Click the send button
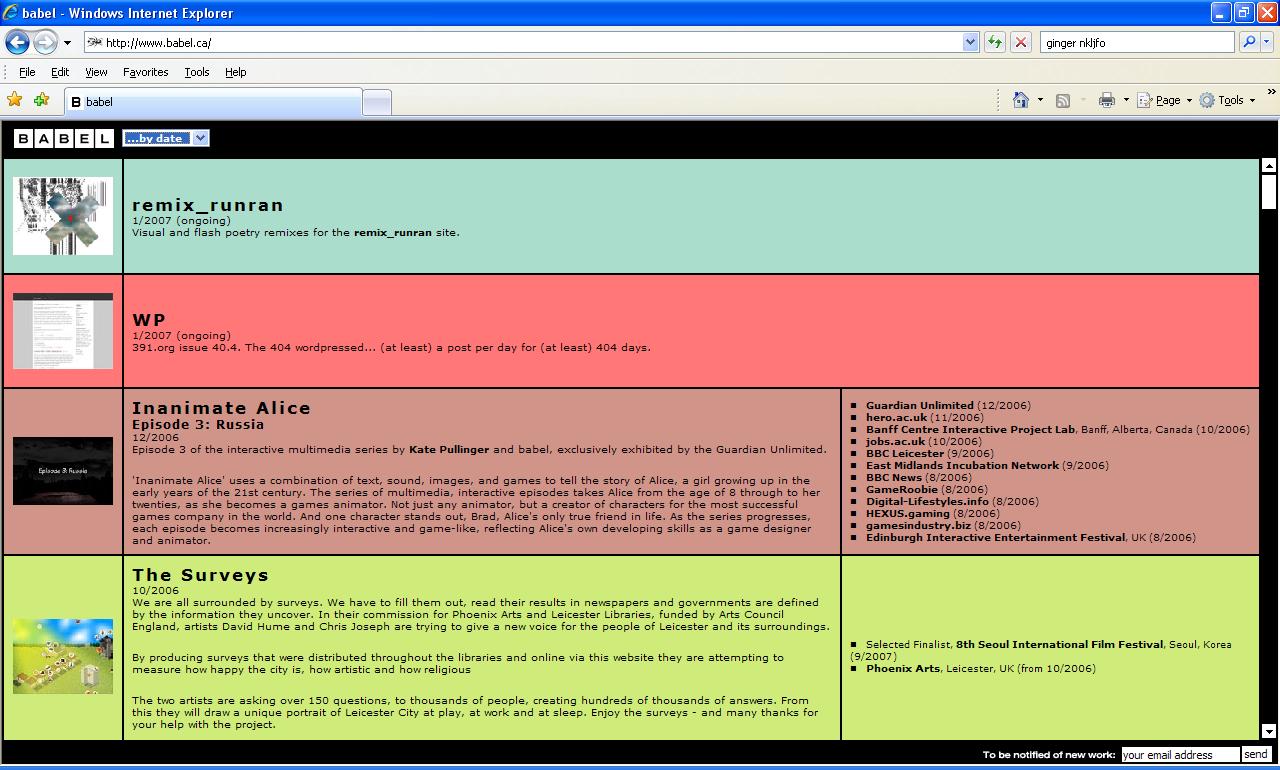1280x770 pixels. pyautogui.click(x=1256, y=754)
